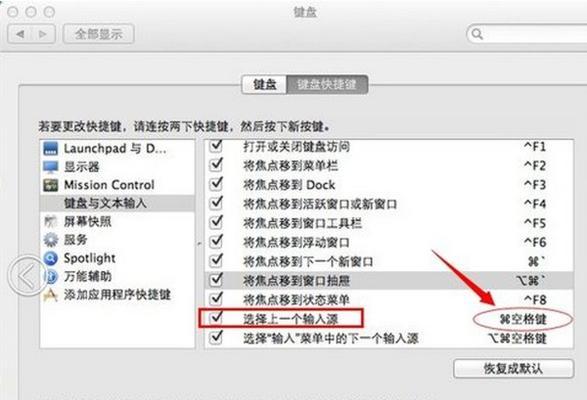Choose the Spotlight magnifier icon

click(51, 258)
